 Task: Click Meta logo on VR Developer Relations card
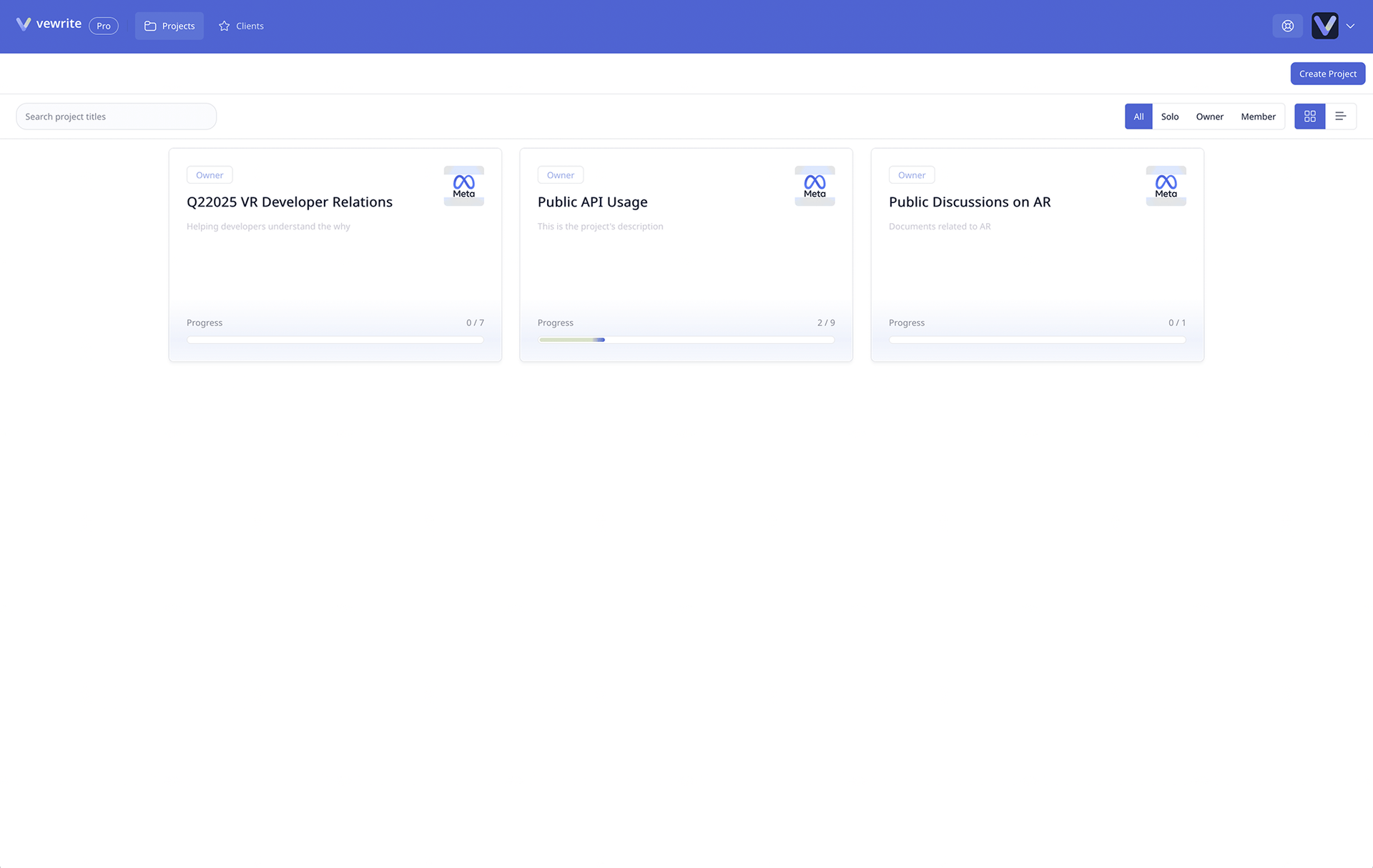[x=463, y=186]
